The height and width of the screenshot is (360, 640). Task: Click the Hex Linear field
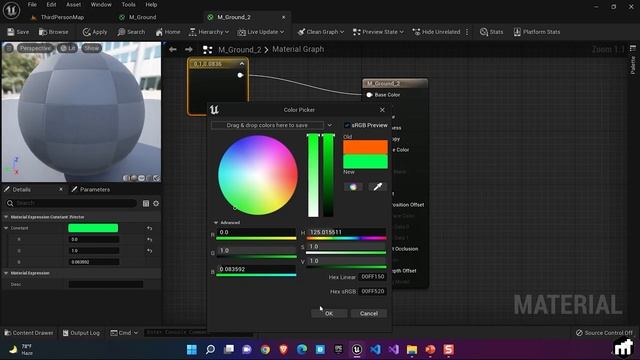click(x=373, y=277)
